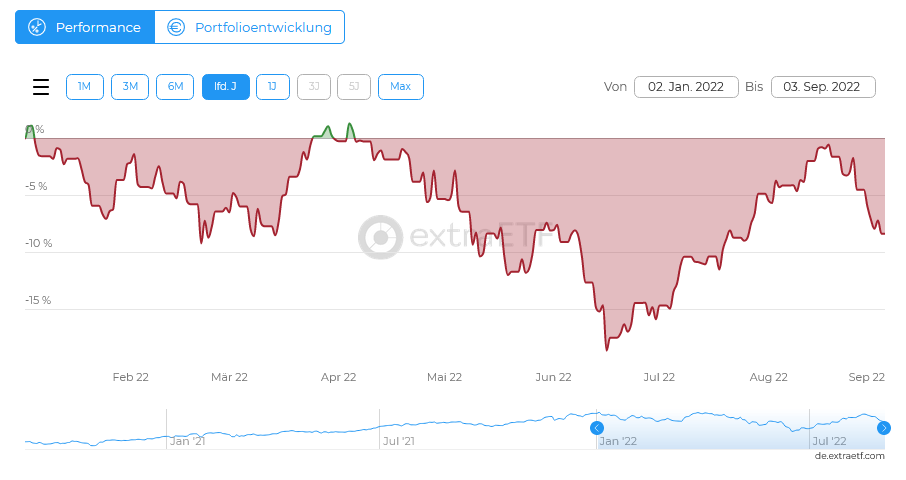Viewport: 906px width, 480px height.
Task: Click the disabled 3J range button
Action: (313, 87)
